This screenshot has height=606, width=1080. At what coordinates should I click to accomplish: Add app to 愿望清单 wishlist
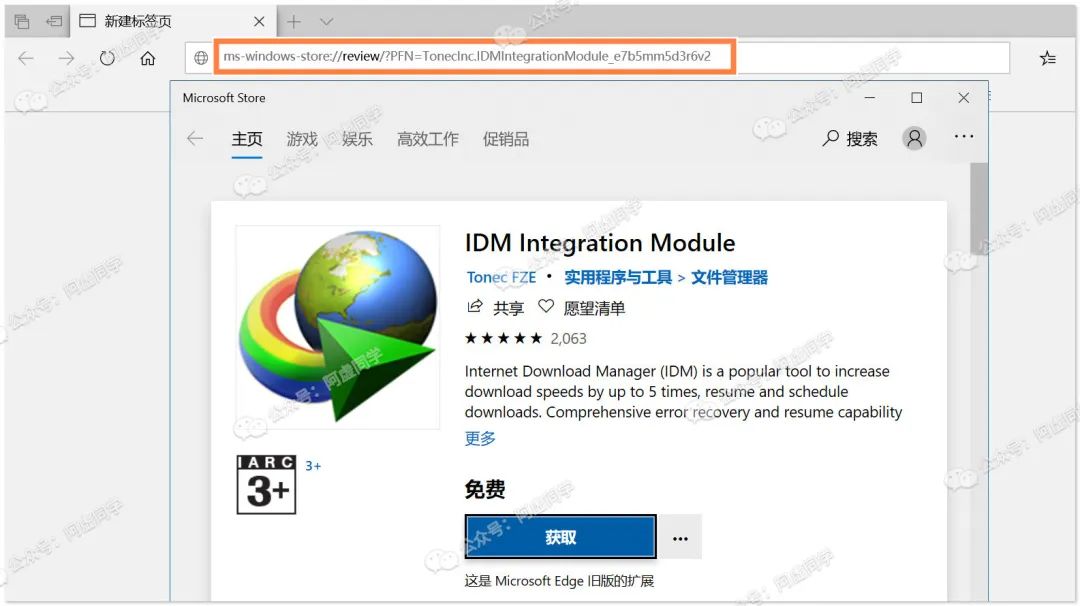pyautogui.click(x=581, y=308)
